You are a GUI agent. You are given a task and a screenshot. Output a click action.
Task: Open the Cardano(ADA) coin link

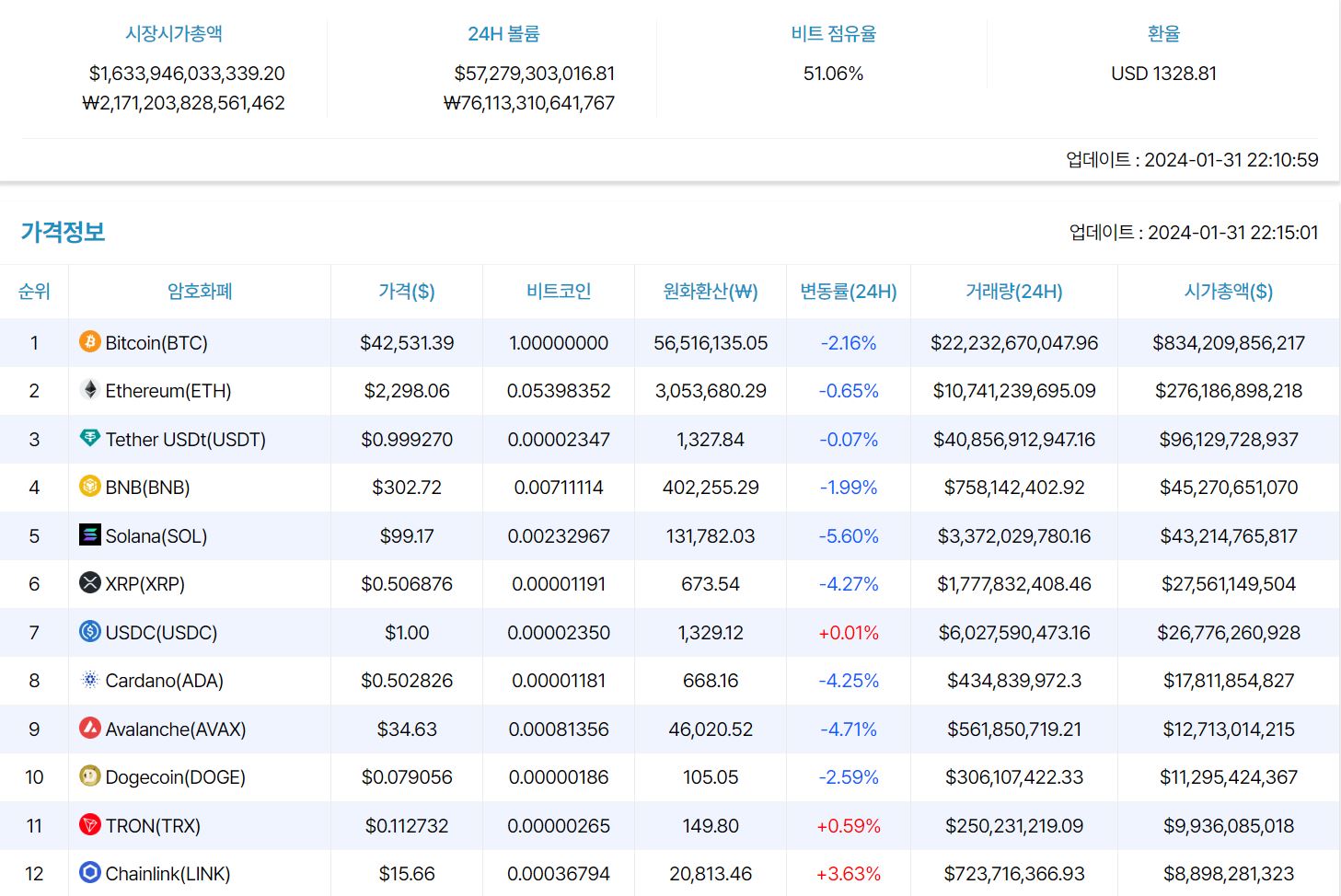coord(165,681)
